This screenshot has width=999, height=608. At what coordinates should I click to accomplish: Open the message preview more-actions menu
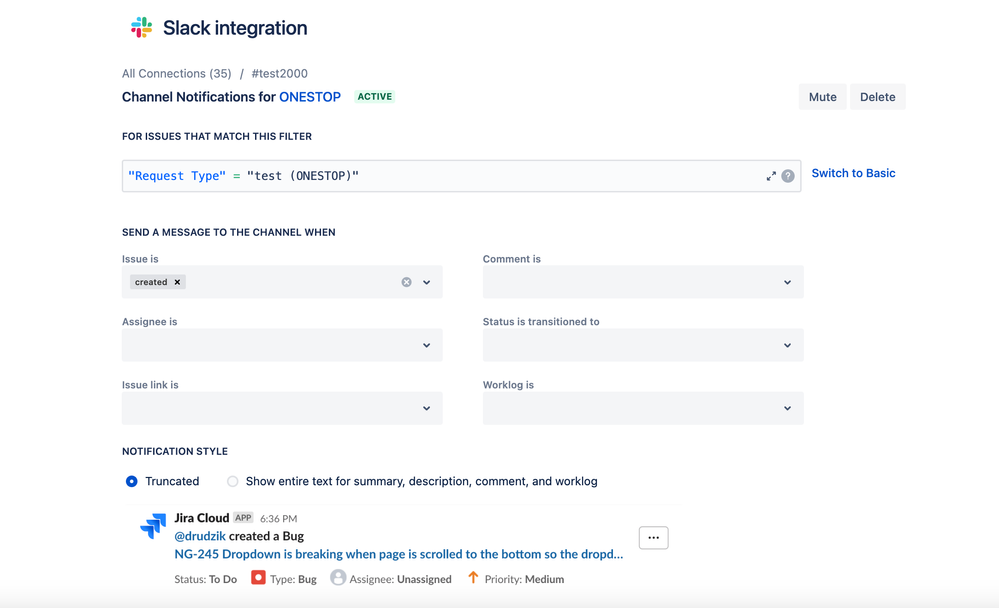654,538
